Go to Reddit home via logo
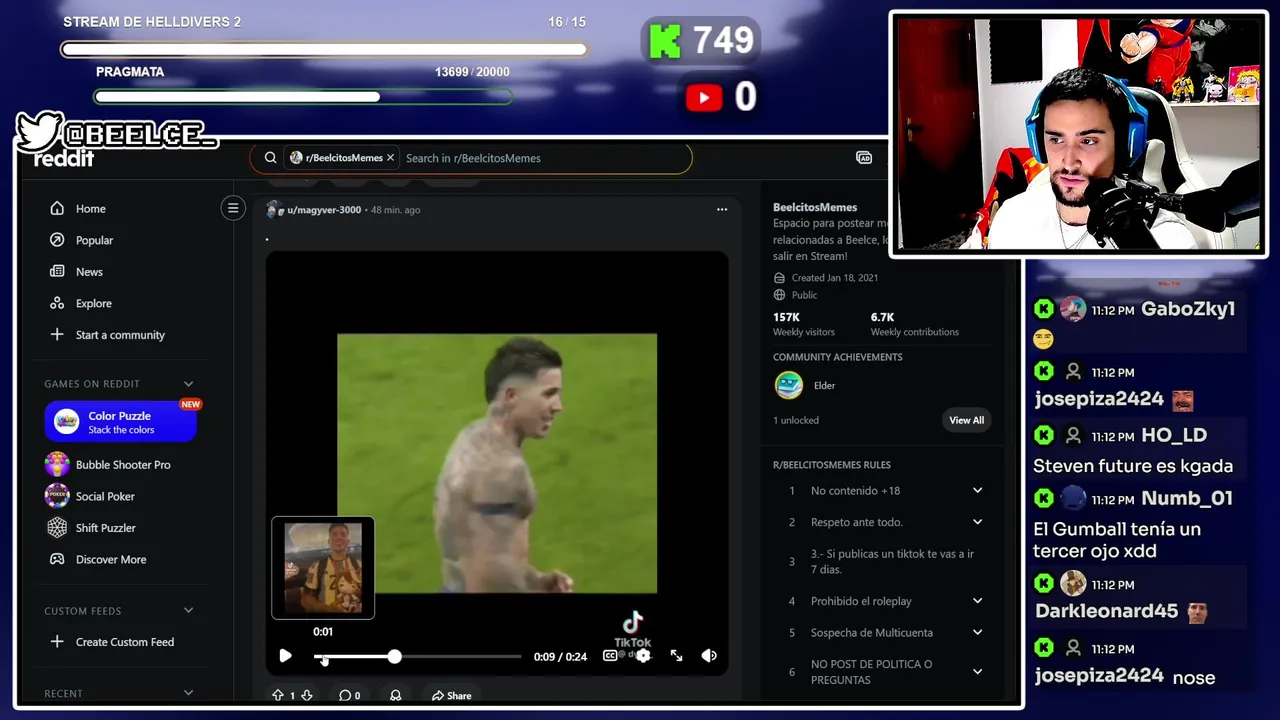The image size is (1280, 720). click(64, 159)
